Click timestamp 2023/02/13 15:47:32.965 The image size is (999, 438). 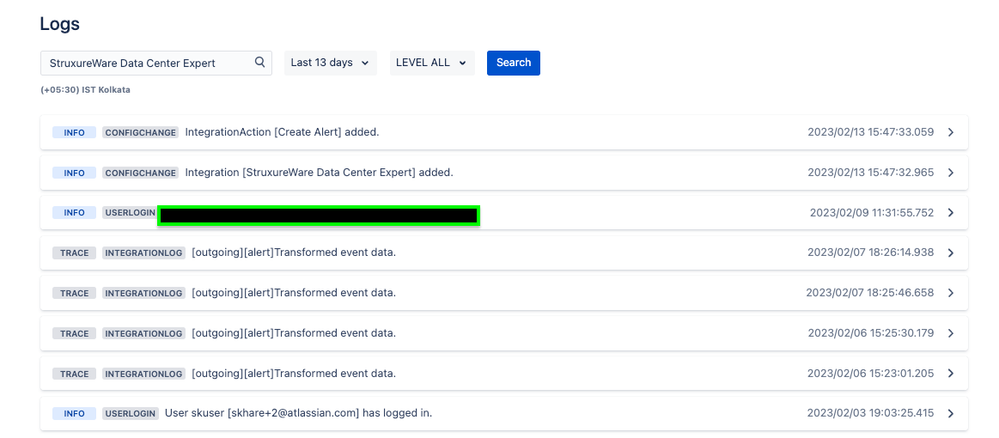(x=871, y=173)
